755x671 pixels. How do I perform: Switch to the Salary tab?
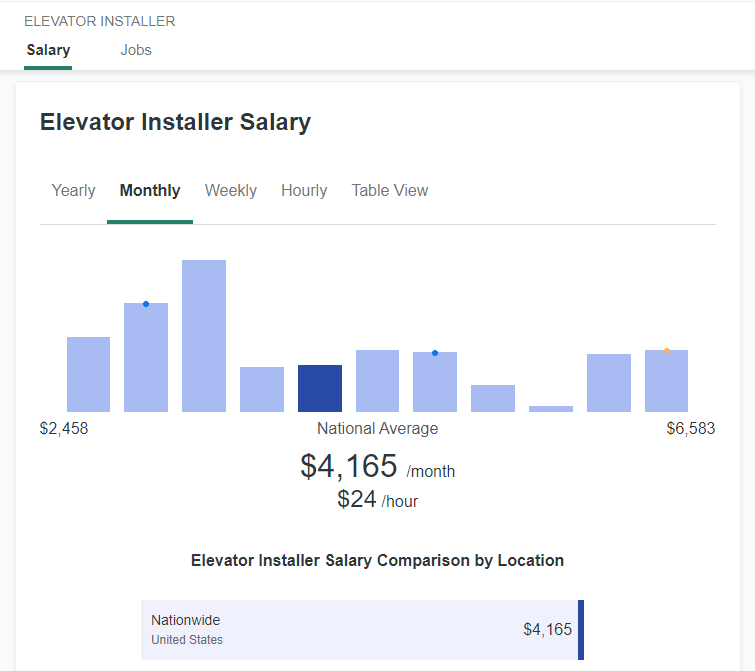point(48,50)
